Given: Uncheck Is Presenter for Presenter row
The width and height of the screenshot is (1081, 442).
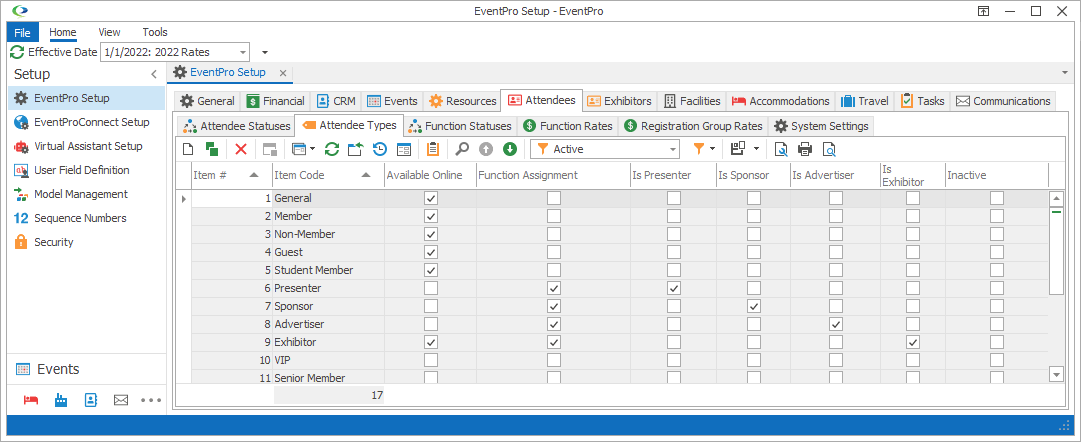Looking at the screenshot, I should (674, 288).
